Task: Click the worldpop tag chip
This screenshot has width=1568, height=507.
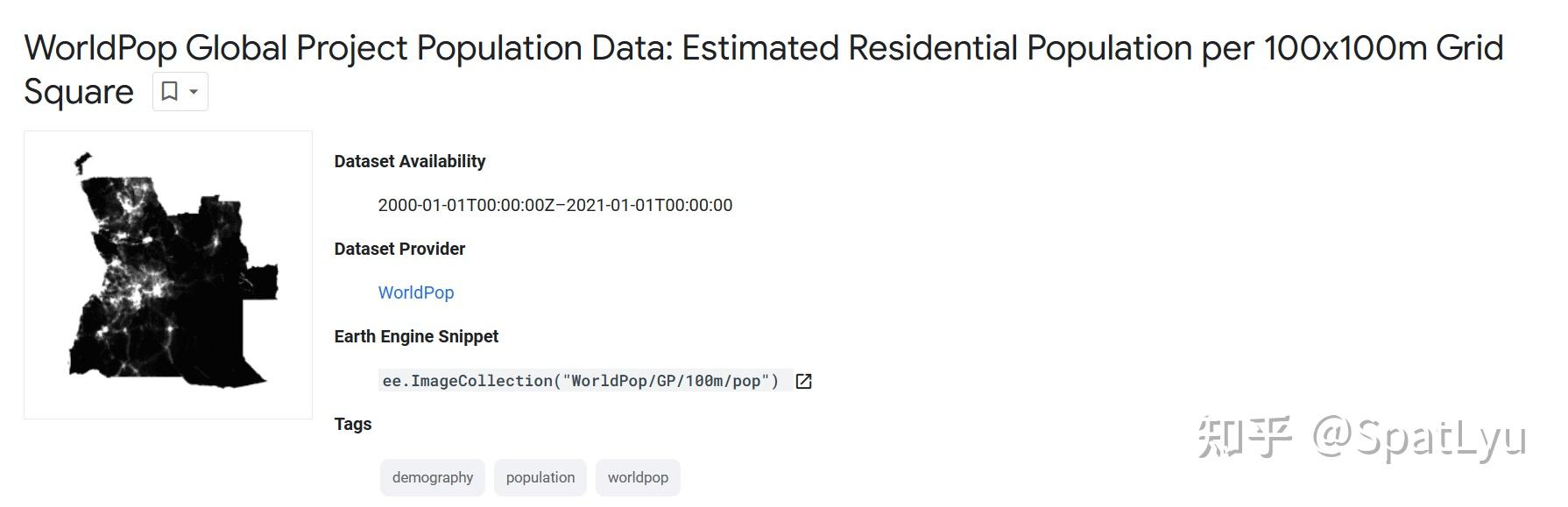Action: point(638,477)
